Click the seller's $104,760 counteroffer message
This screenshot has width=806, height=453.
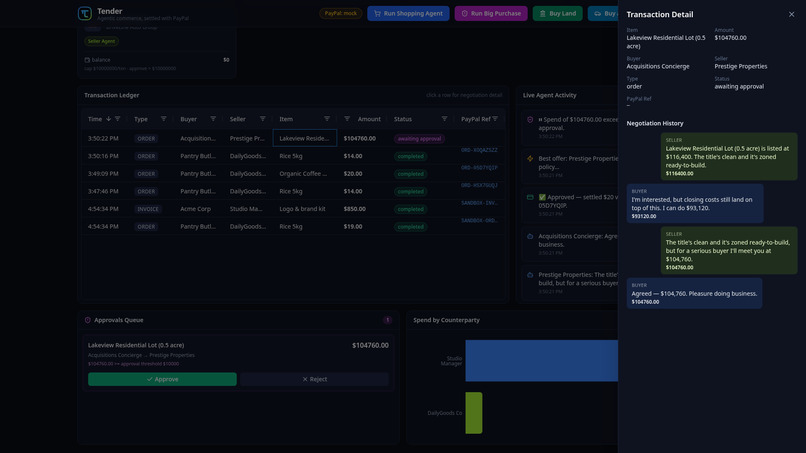click(x=729, y=250)
